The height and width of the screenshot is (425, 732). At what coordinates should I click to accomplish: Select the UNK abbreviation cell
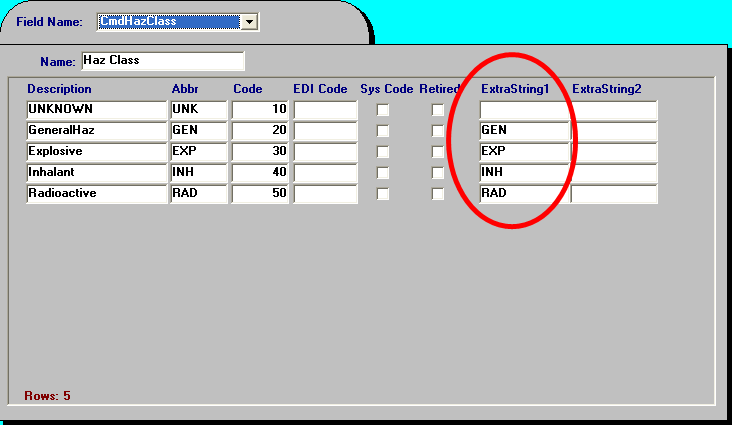tap(199, 110)
